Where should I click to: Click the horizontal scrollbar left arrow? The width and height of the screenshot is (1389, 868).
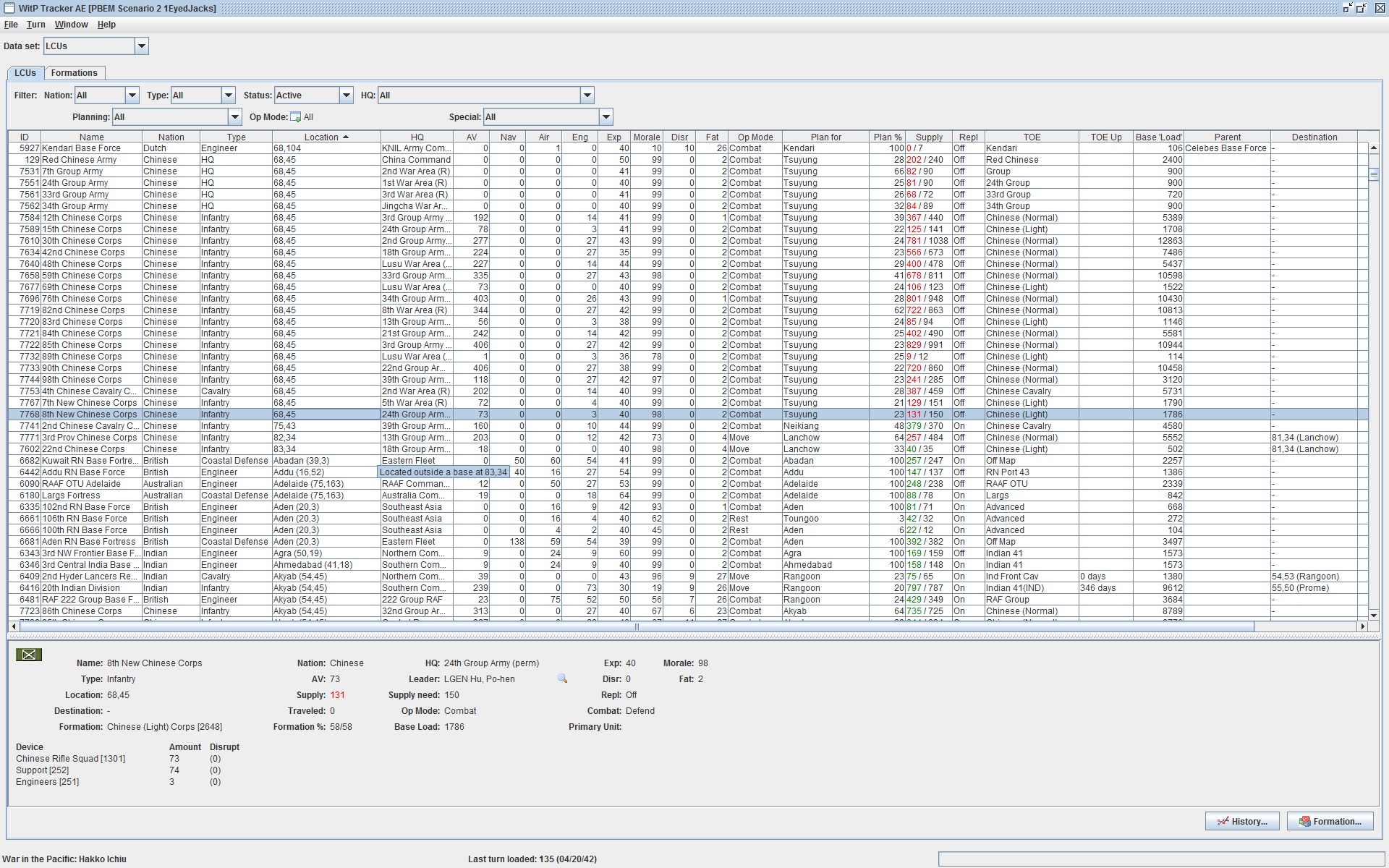pyautogui.click(x=14, y=626)
